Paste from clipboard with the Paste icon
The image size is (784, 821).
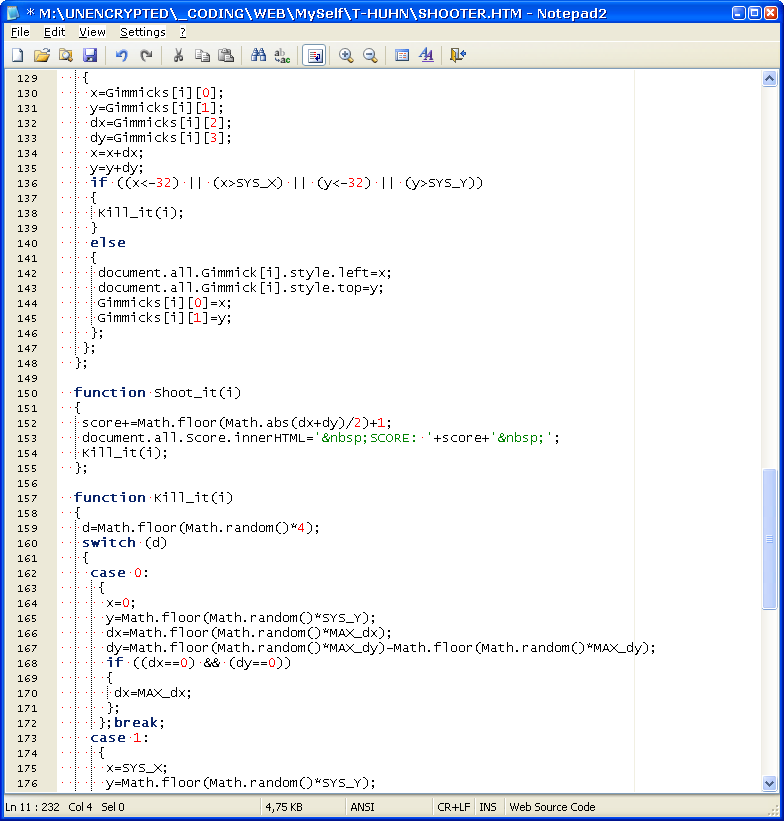pos(226,55)
